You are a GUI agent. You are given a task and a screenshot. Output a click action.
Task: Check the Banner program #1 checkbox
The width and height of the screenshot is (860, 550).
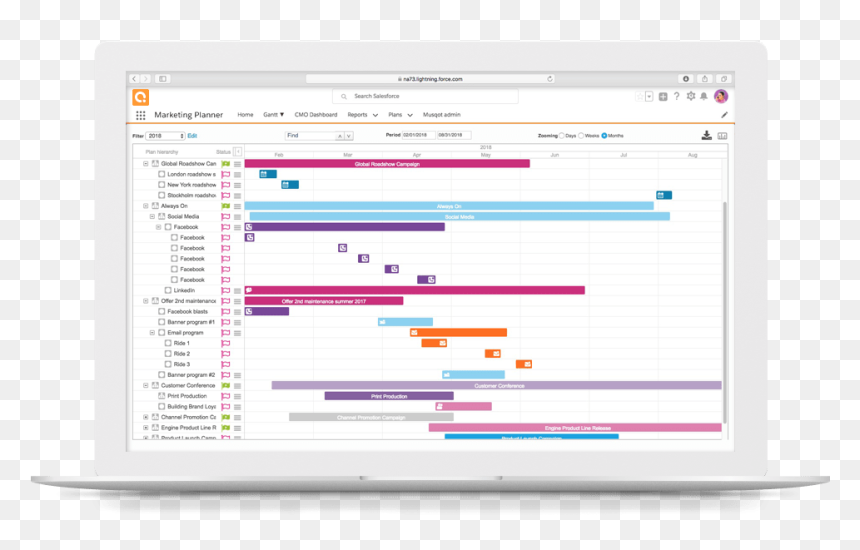[x=161, y=322]
